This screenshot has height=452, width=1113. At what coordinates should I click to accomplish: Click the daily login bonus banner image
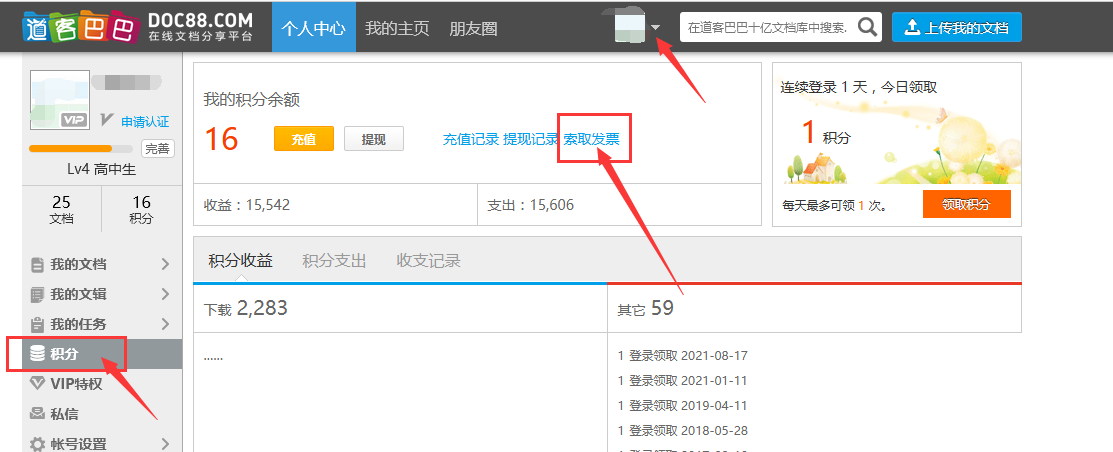[897, 142]
